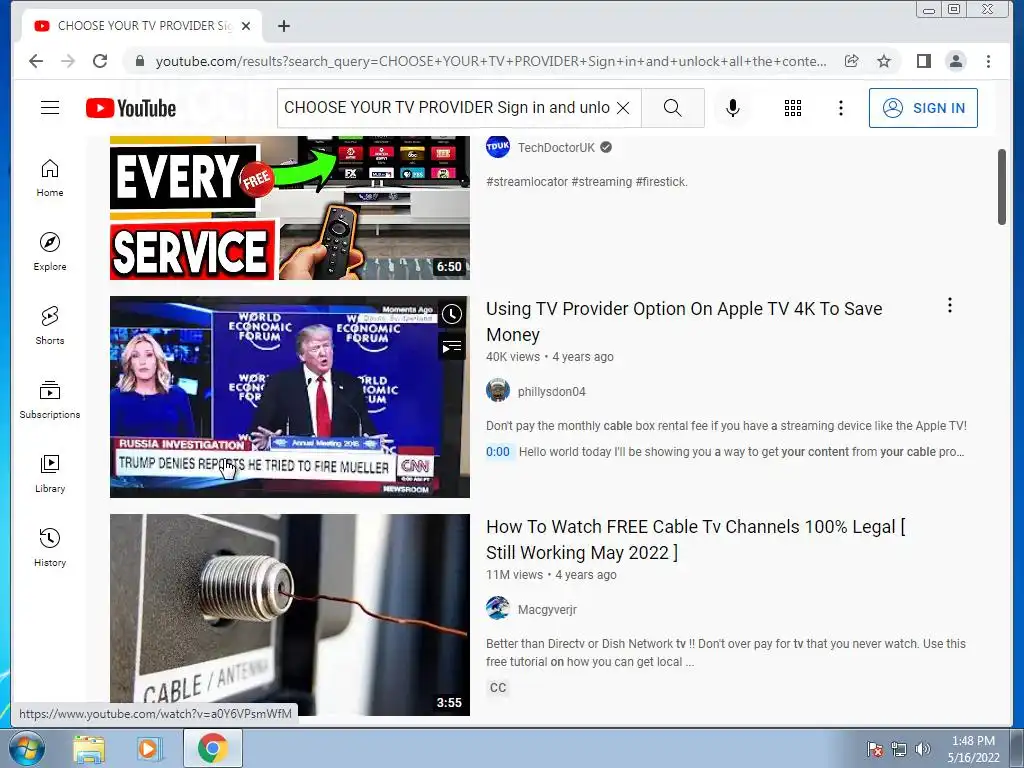Go back in the browser
This screenshot has width=1024, height=768.
(x=36, y=61)
